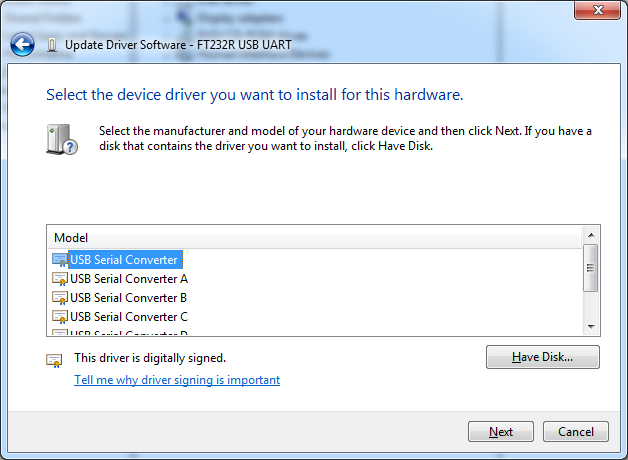This screenshot has width=628, height=460.
Task: Select USB Serial Converter A in the list
Action: pyautogui.click(x=129, y=279)
